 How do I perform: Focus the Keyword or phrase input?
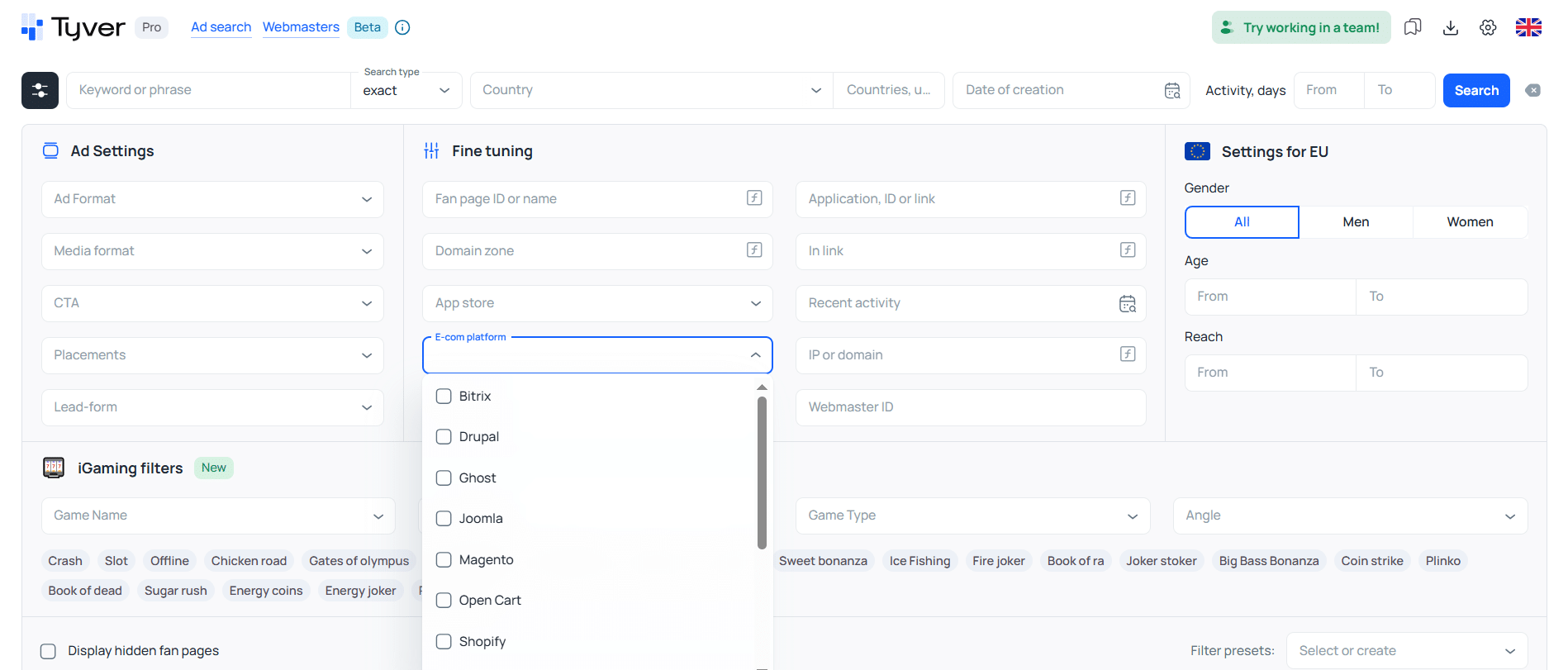pyautogui.click(x=208, y=90)
